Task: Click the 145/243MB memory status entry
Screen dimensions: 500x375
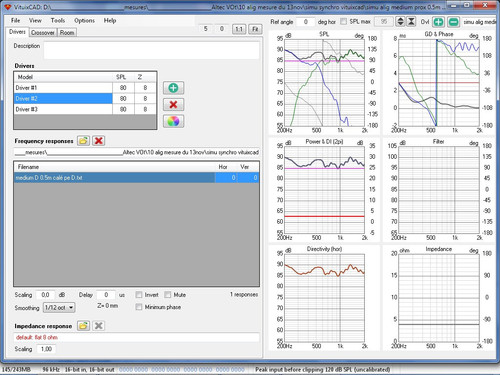Action: click(16, 369)
